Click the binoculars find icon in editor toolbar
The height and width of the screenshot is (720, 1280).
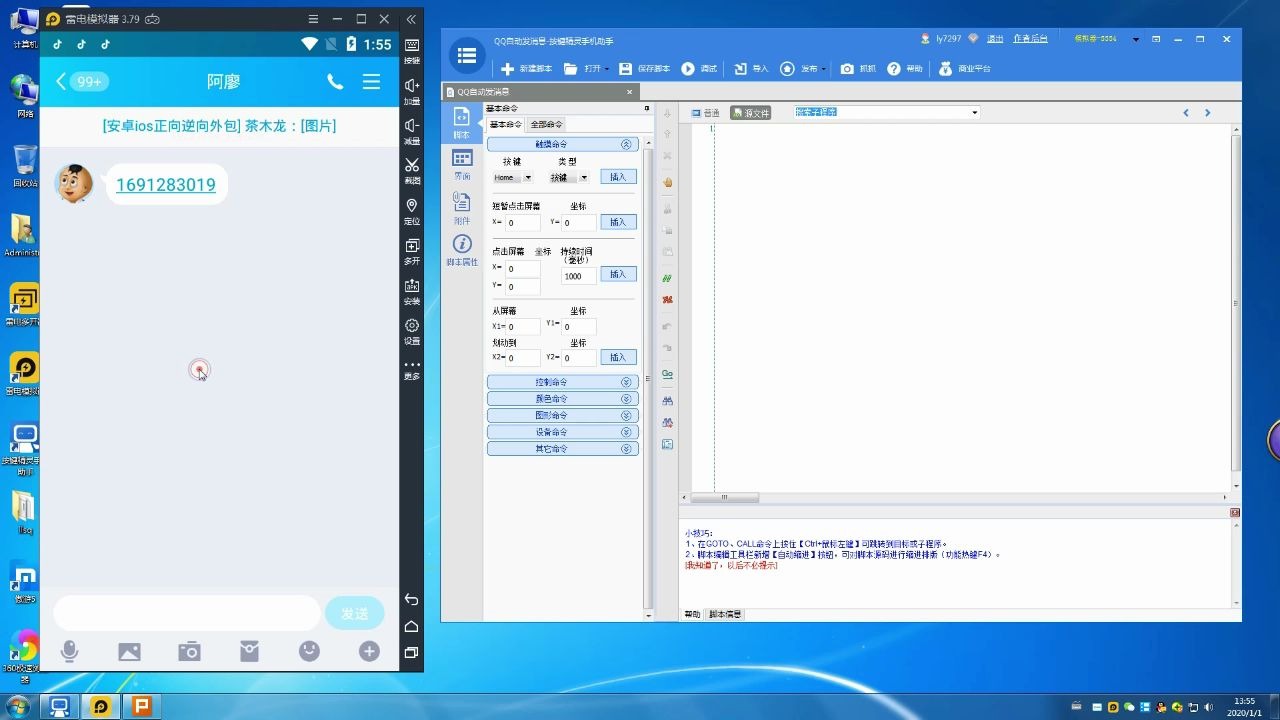(x=667, y=400)
